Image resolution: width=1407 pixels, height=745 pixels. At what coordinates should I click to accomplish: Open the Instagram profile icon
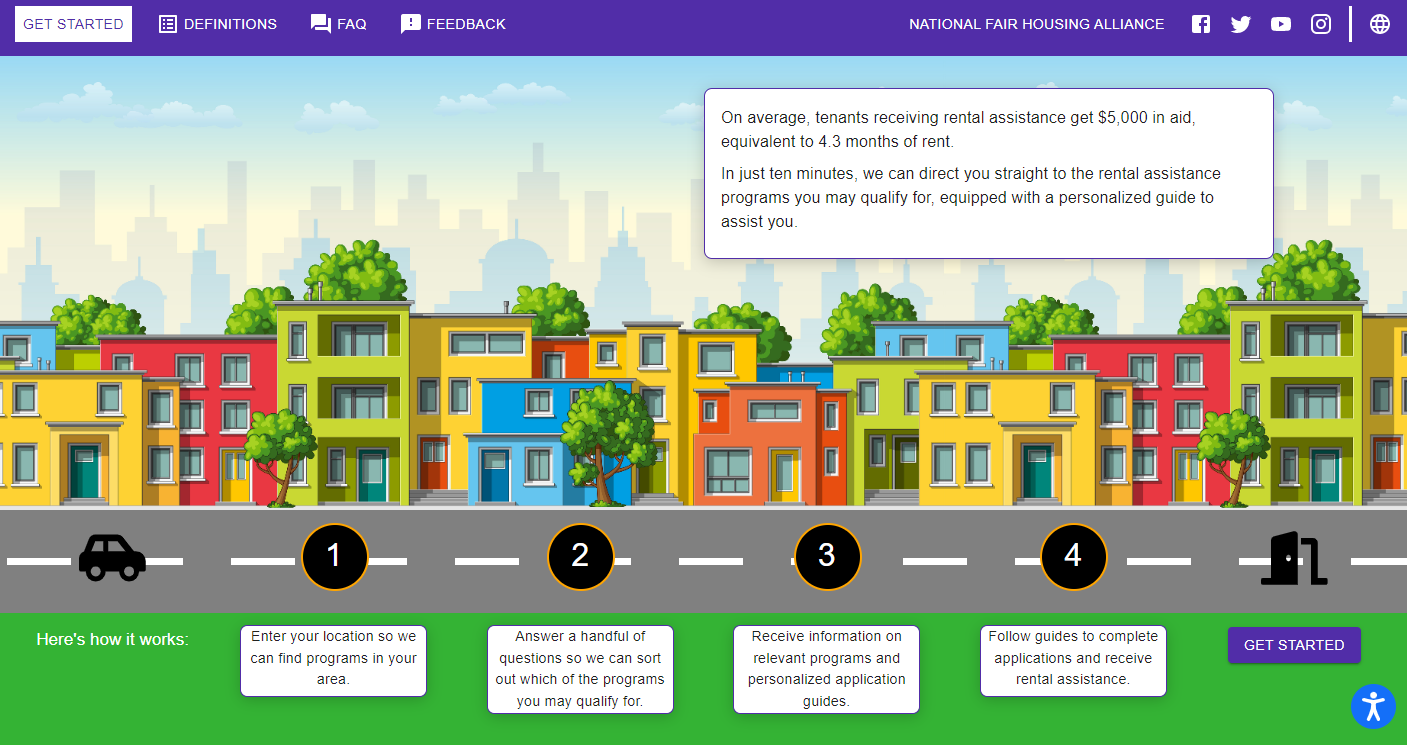1321,24
